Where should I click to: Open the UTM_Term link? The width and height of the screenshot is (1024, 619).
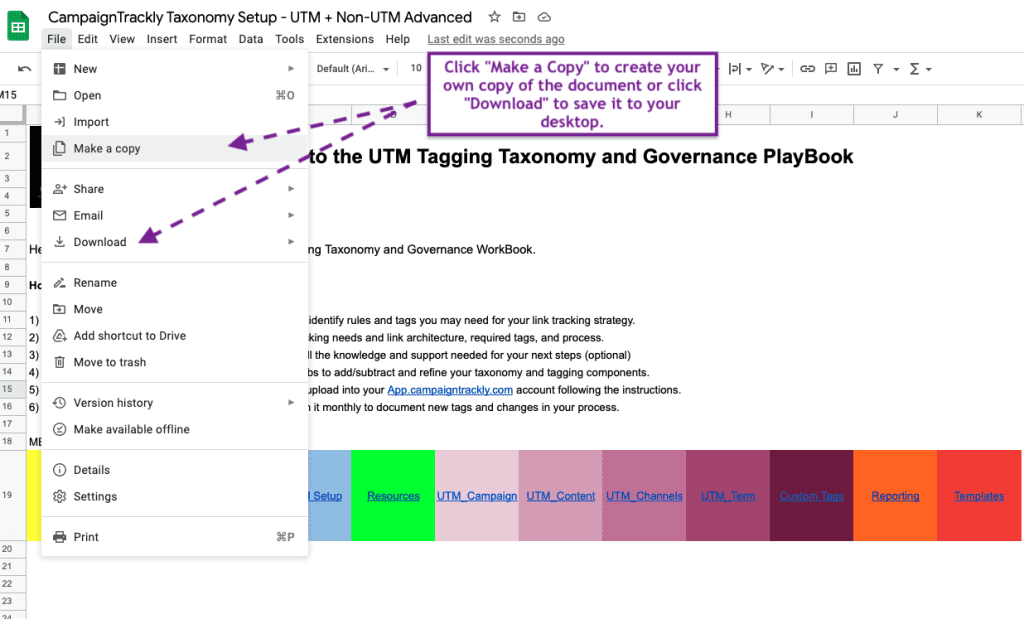(728, 496)
